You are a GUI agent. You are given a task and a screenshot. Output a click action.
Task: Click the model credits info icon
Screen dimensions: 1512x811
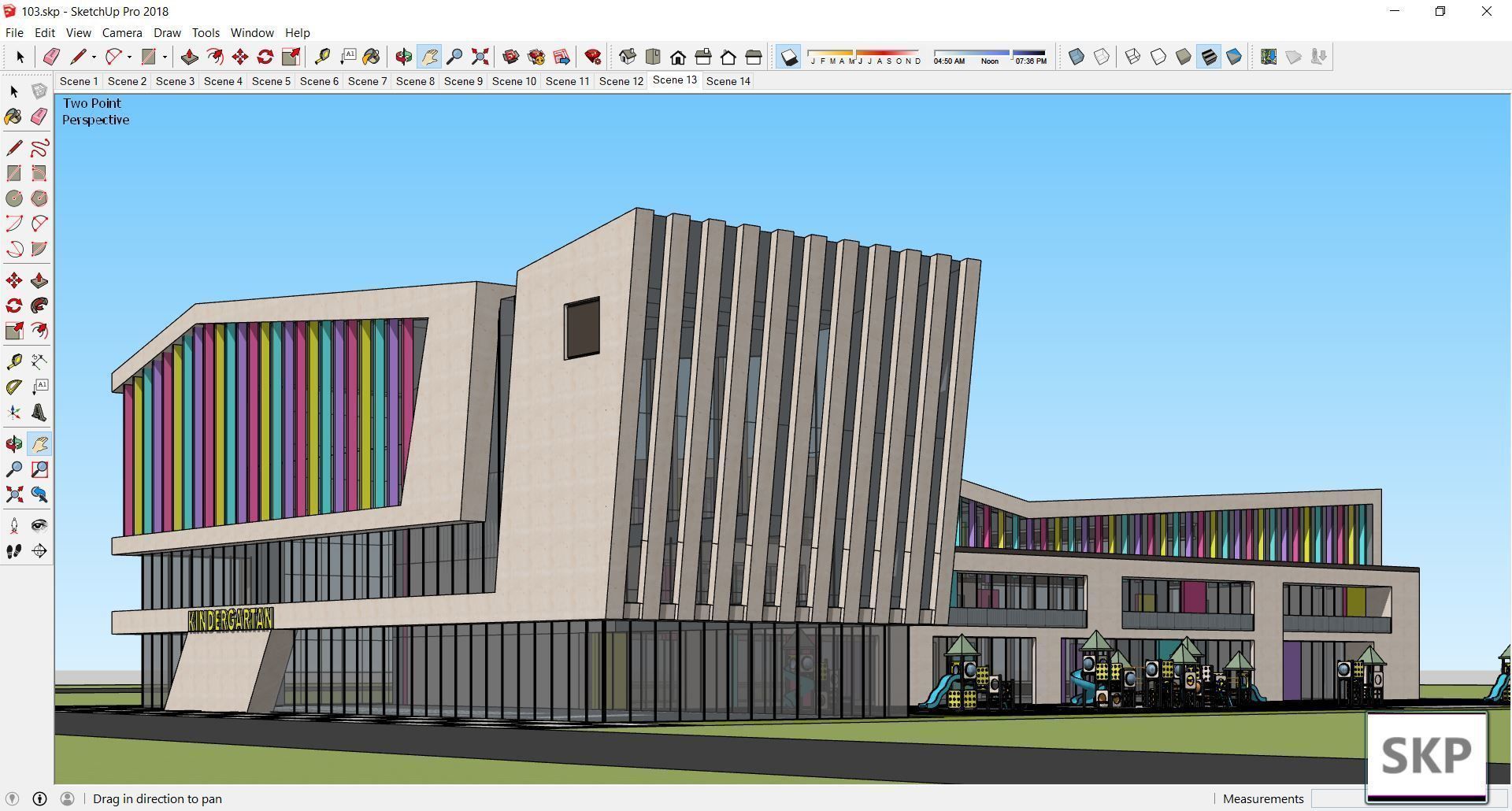point(39,798)
